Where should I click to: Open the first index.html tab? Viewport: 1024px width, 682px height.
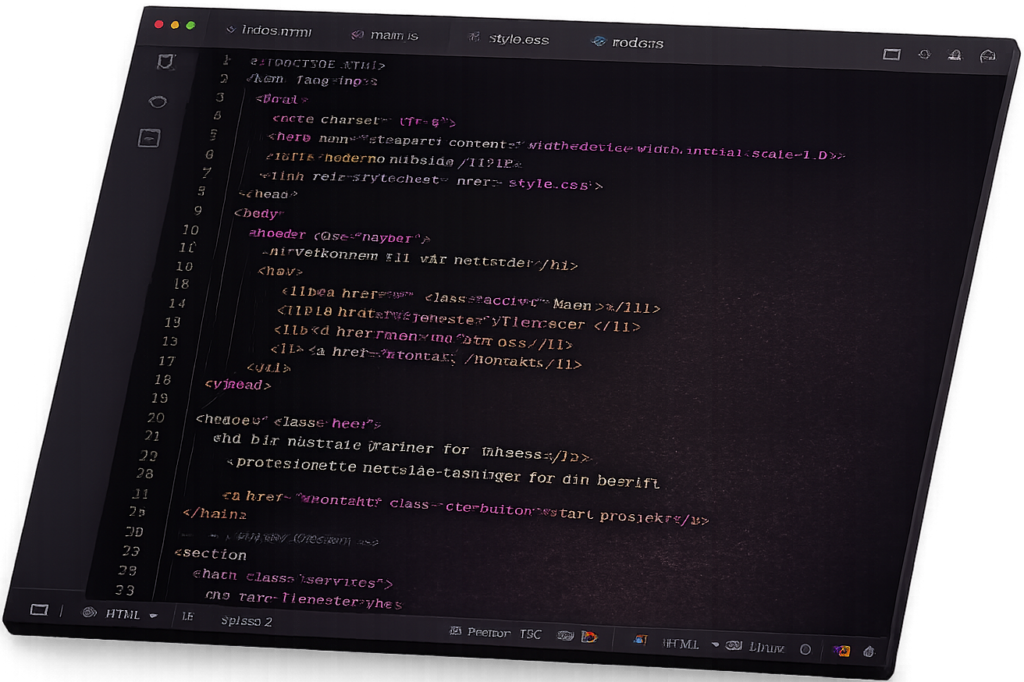click(x=273, y=31)
